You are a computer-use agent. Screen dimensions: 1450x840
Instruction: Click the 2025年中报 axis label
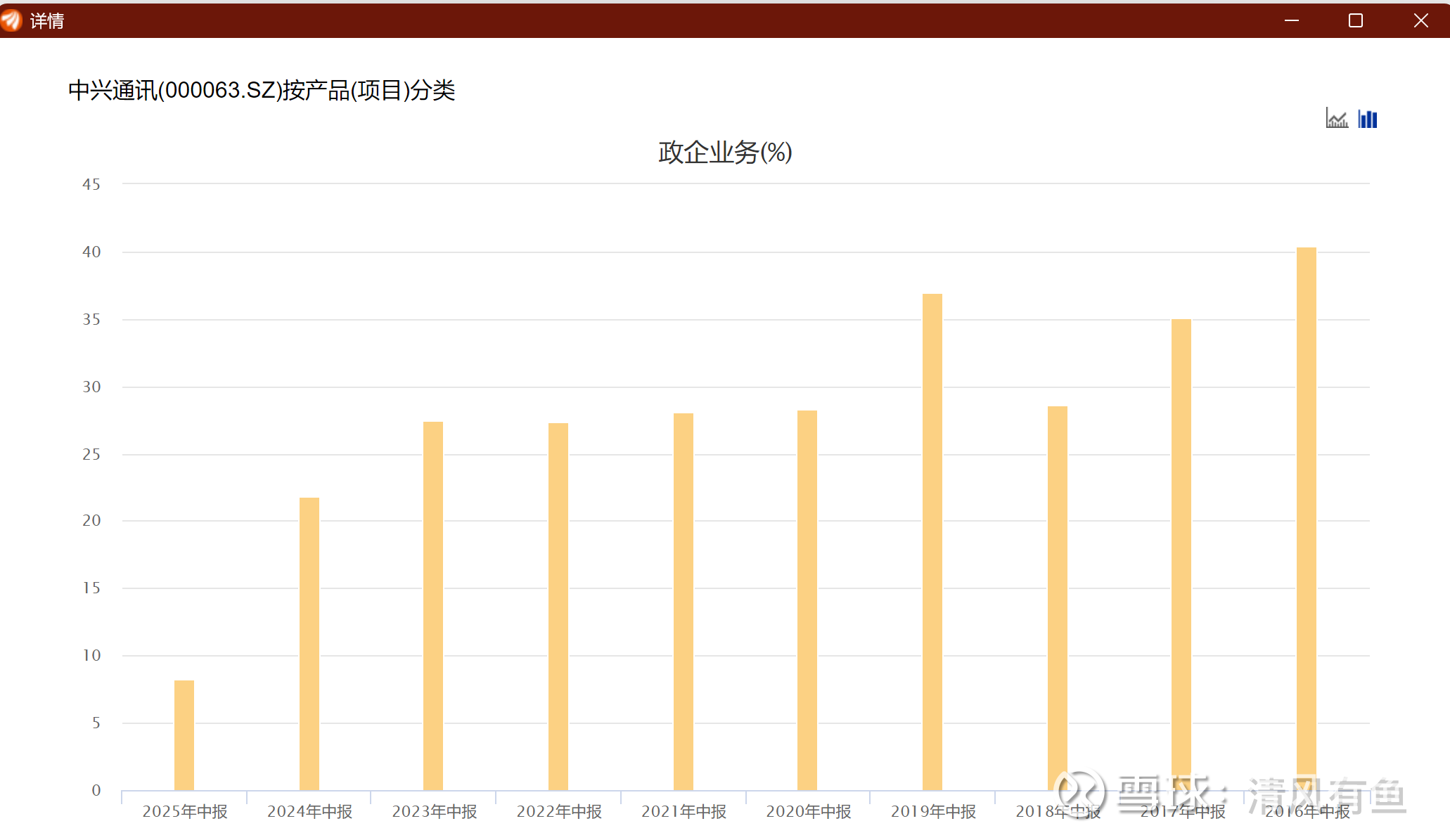click(185, 812)
